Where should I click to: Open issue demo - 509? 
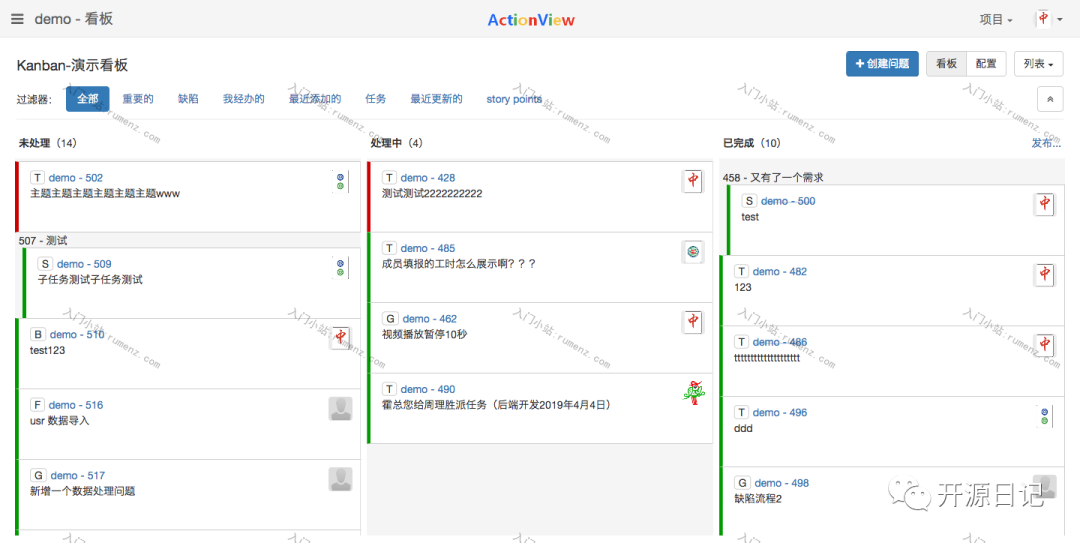[84, 264]
